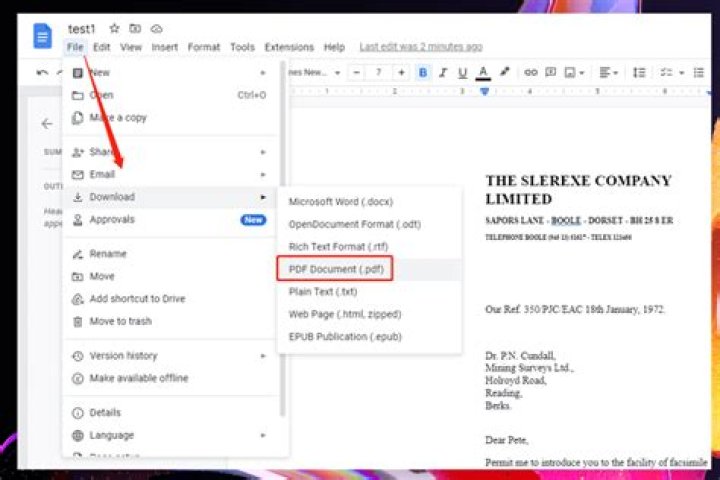Viewport: 720px width, 480px height.
Task: Download as Microsoft Word (.docx)
Action: pos(369,202)
